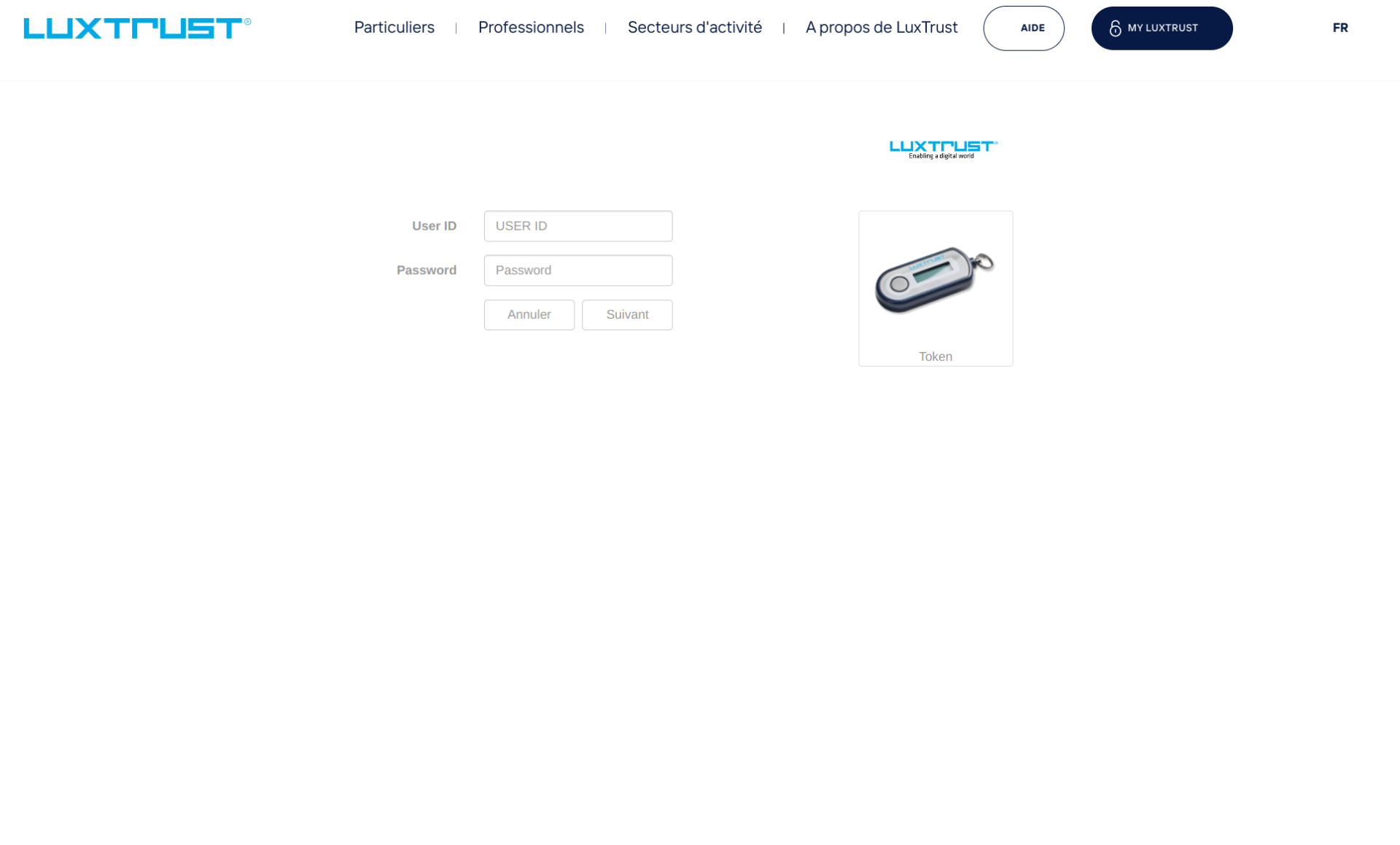The image size is (1400, 845).
Task: Select the FR language indicator
Action: (x=1341, y=27)
